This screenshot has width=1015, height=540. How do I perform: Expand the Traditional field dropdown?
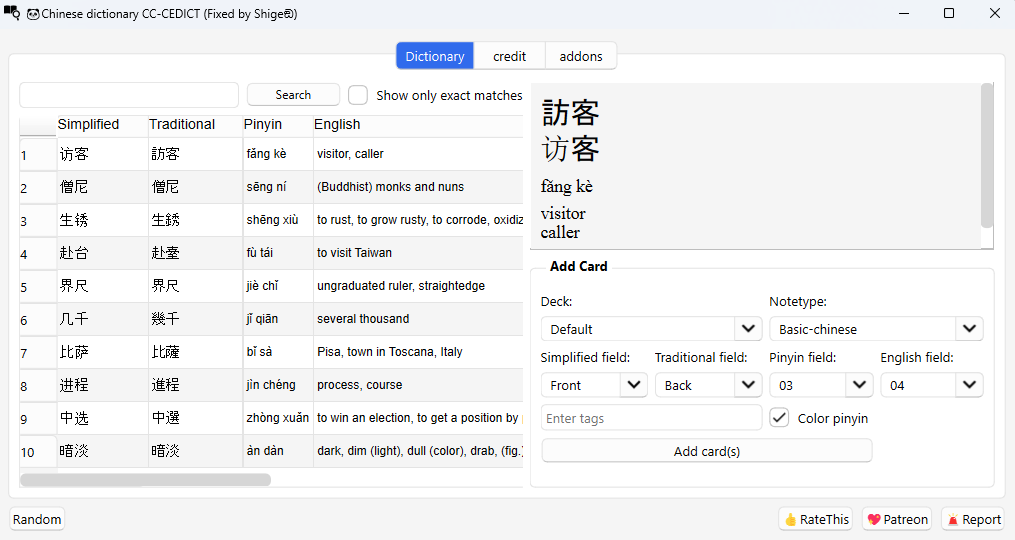click(707, 385)
